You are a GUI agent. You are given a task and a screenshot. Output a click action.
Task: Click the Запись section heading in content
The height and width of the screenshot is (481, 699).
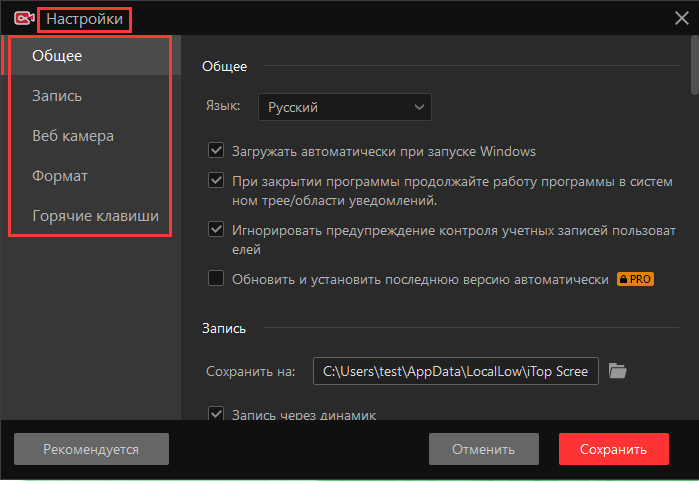point(224,329)
